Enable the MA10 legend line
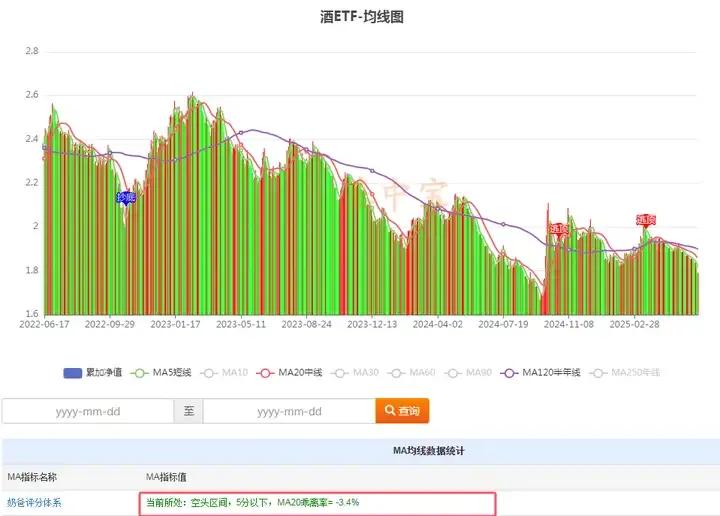The width and height of the screenshot is (720, 516). click(225, 373)
